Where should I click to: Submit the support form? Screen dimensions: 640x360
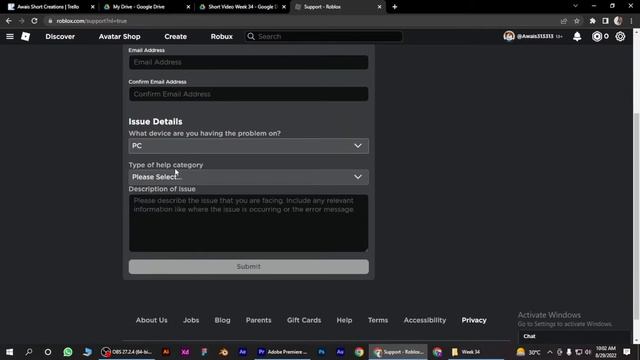click(249, 267)
